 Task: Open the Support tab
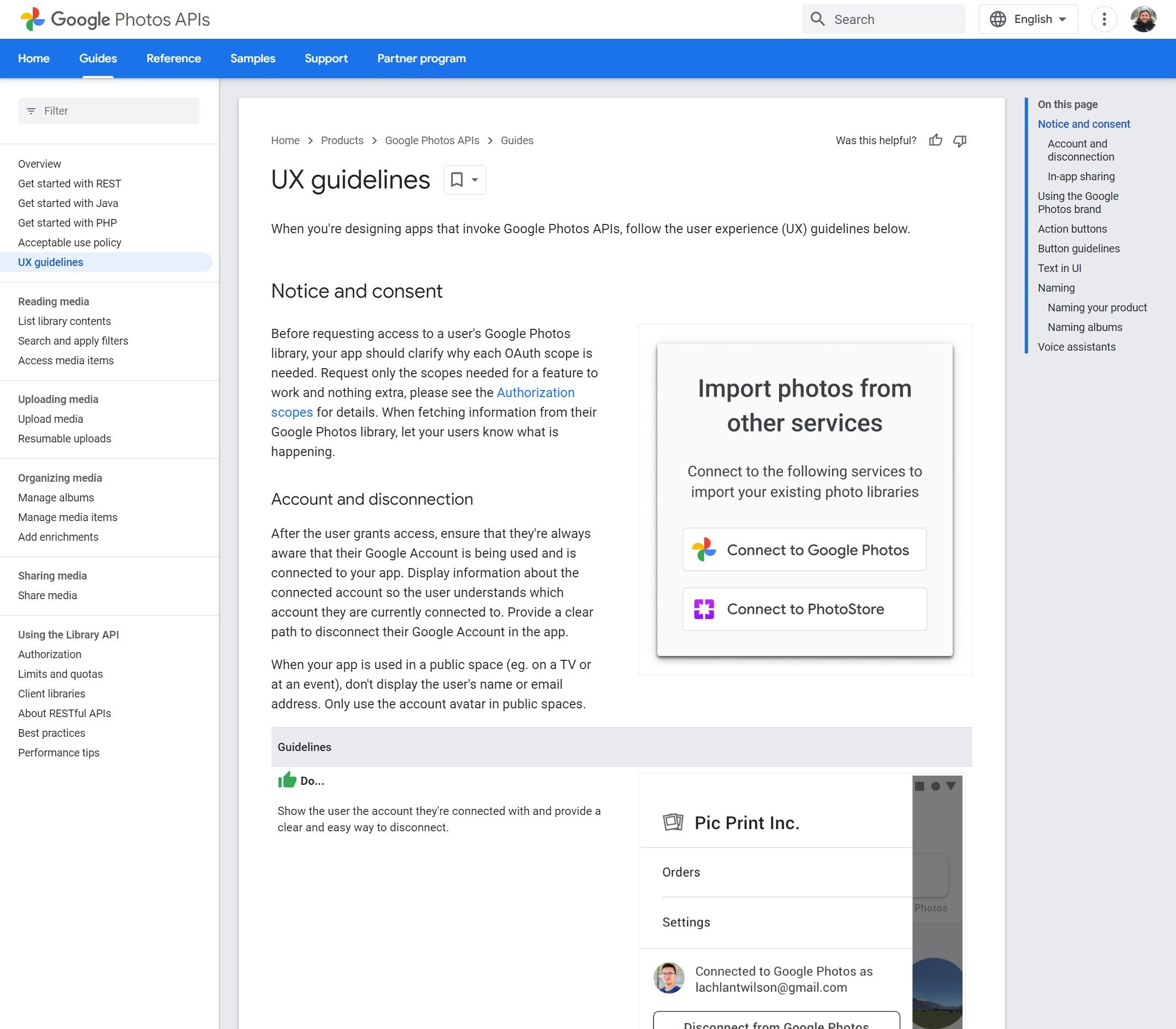tap(326, 58)
